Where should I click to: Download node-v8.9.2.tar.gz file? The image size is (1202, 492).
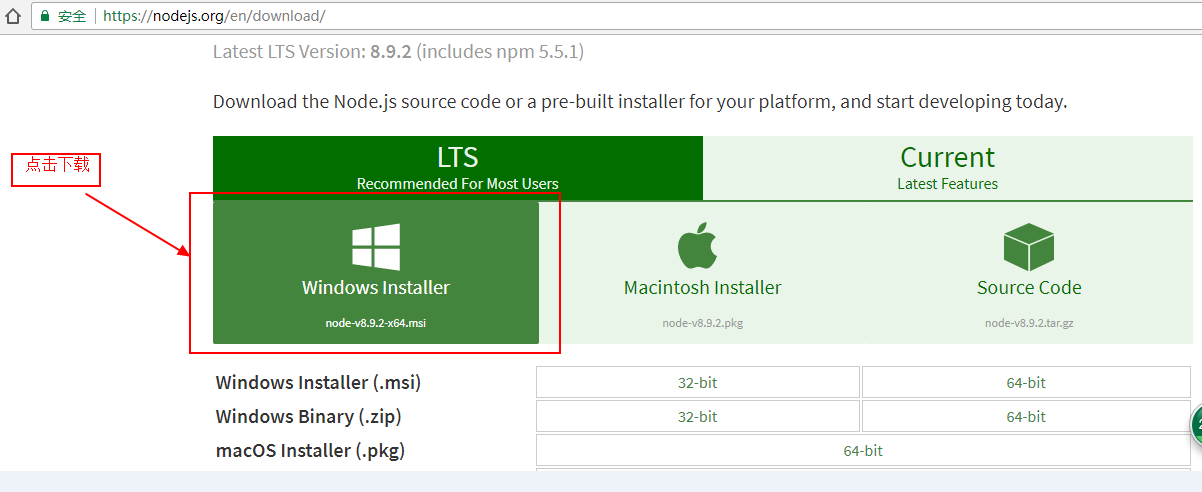pos(1029,323)
